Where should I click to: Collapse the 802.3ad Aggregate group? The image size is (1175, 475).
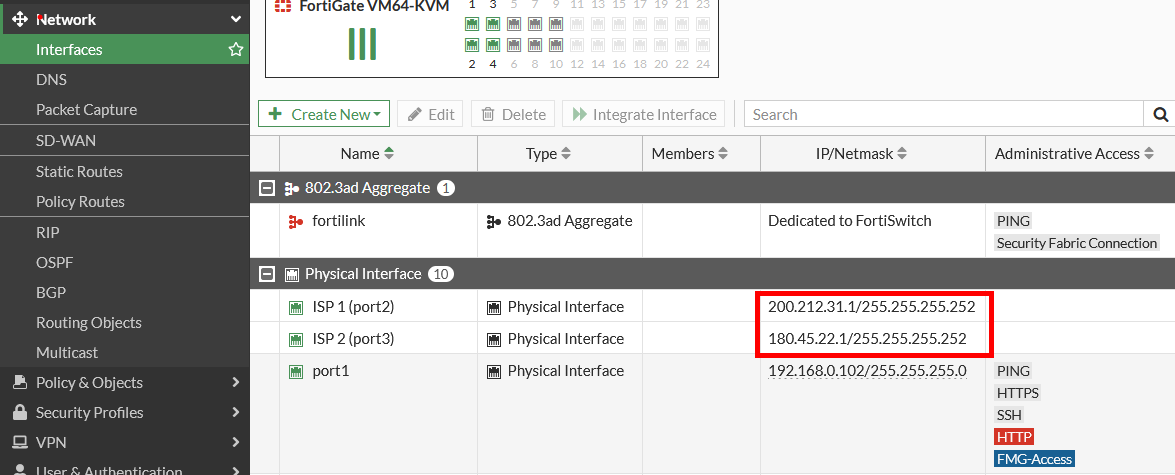[x=266, y=188]
